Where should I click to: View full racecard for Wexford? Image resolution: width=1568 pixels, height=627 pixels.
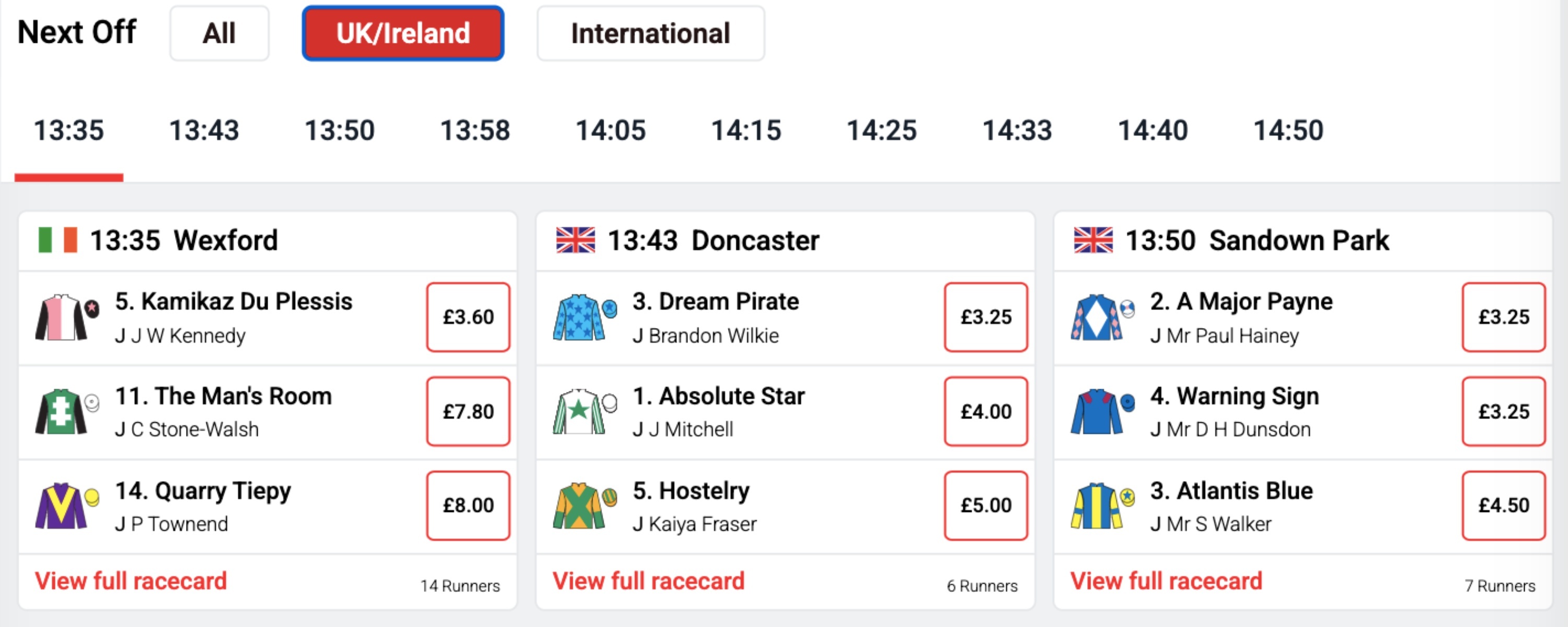[x=131, y=582]
